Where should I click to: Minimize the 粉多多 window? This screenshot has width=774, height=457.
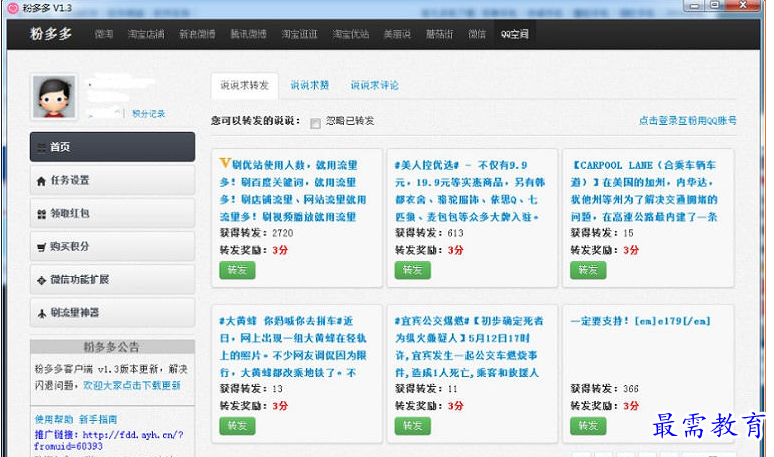695,6
